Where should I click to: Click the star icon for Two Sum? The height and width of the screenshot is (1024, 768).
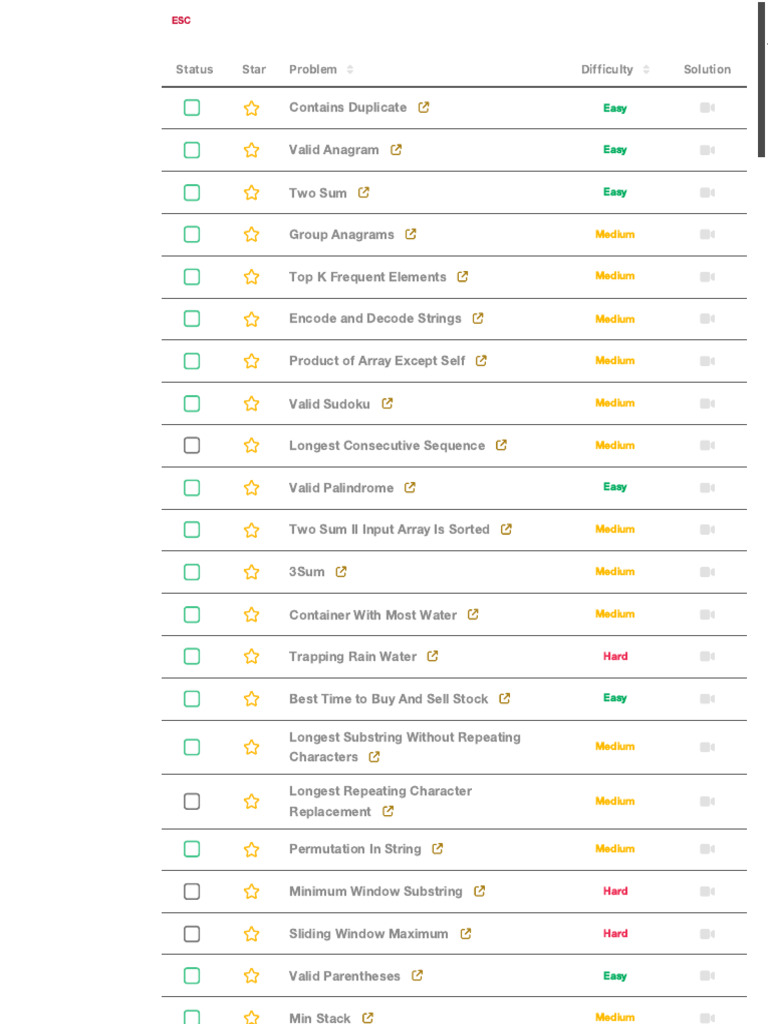[x=251, y=193]
